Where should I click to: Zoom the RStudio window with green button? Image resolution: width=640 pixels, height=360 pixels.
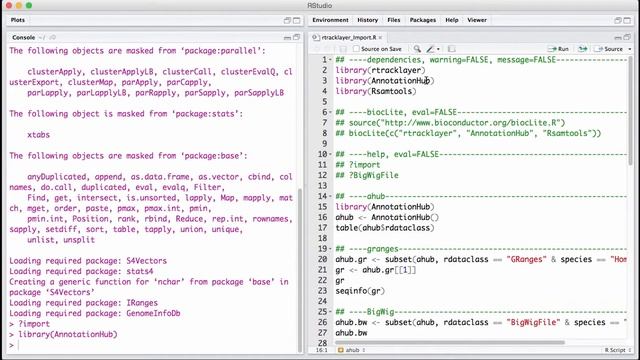point(29,5)
